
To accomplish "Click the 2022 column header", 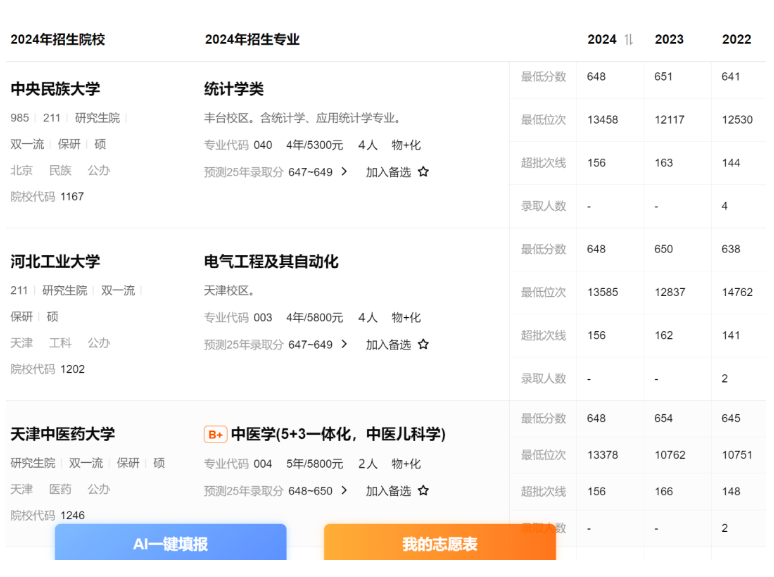I will pos(736,39).
